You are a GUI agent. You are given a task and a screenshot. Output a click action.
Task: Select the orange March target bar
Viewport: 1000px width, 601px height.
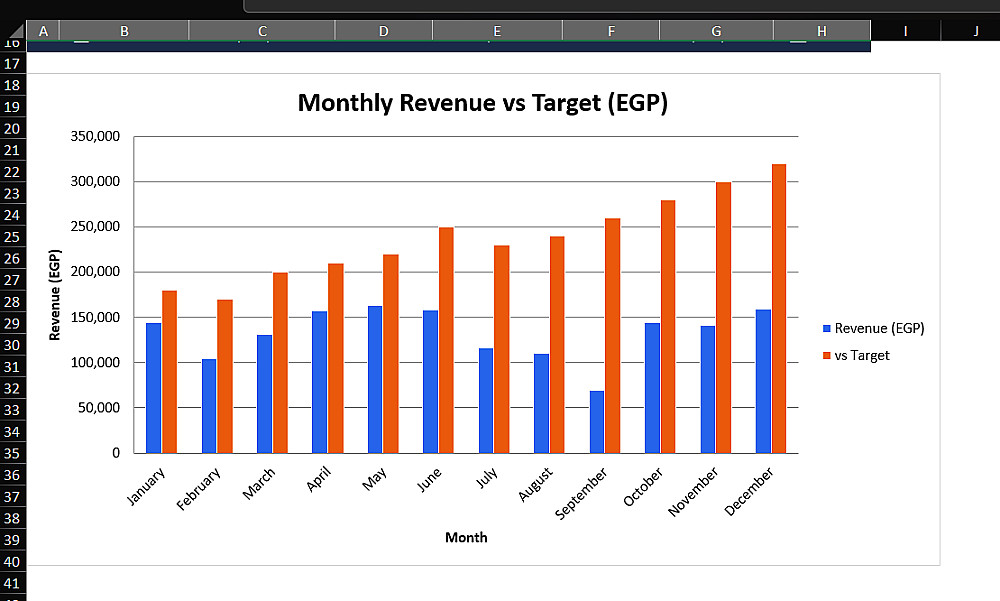280,363
